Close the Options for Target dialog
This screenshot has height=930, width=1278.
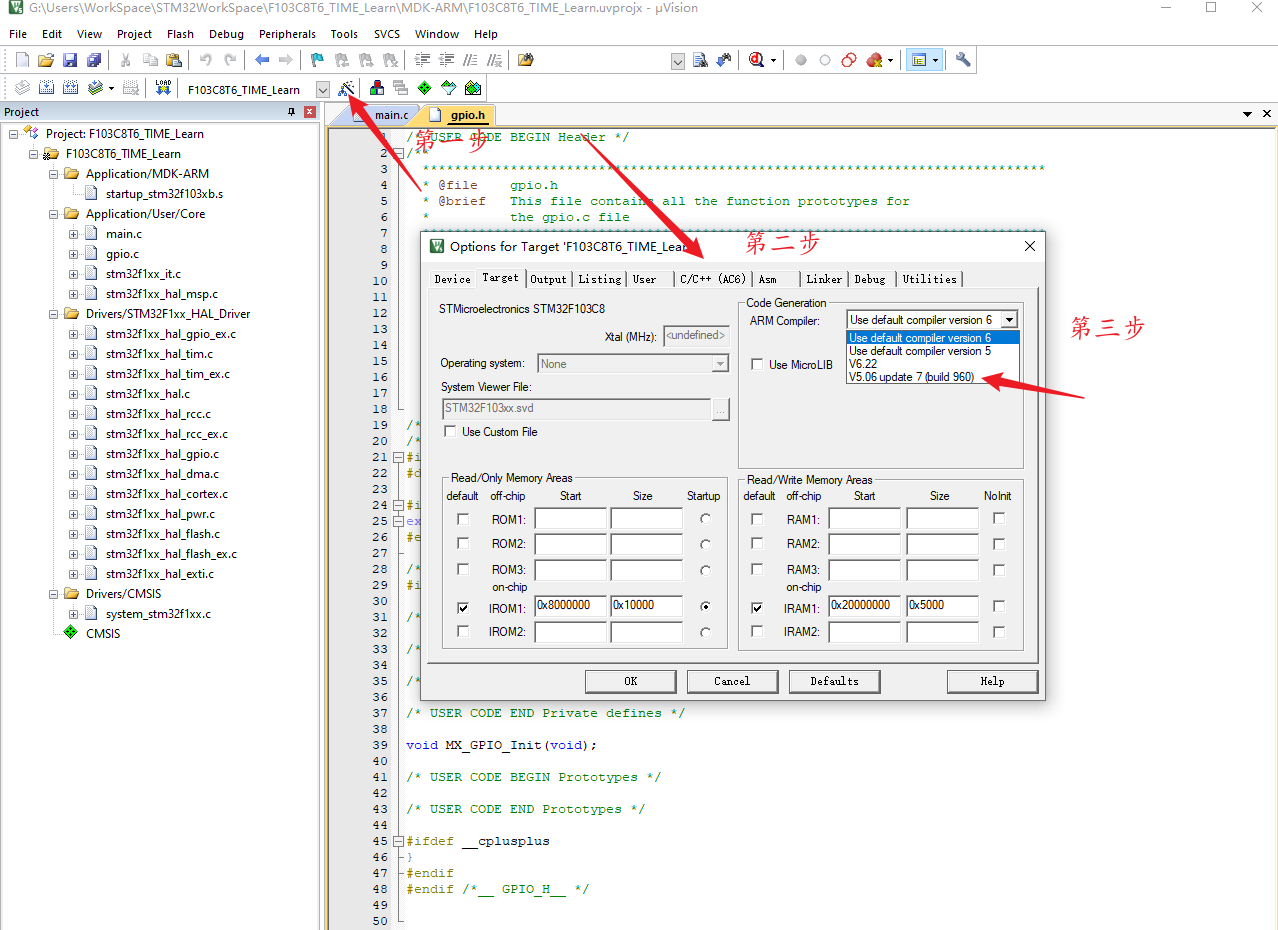(x=1030, y=246)
